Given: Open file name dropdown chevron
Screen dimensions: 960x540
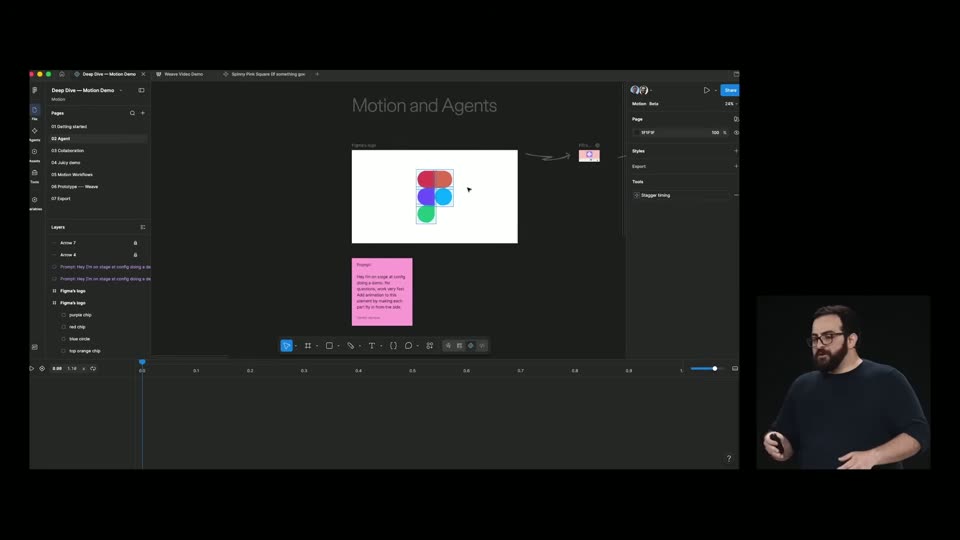Looking at the screenshot, I should (x=121, y=91).
